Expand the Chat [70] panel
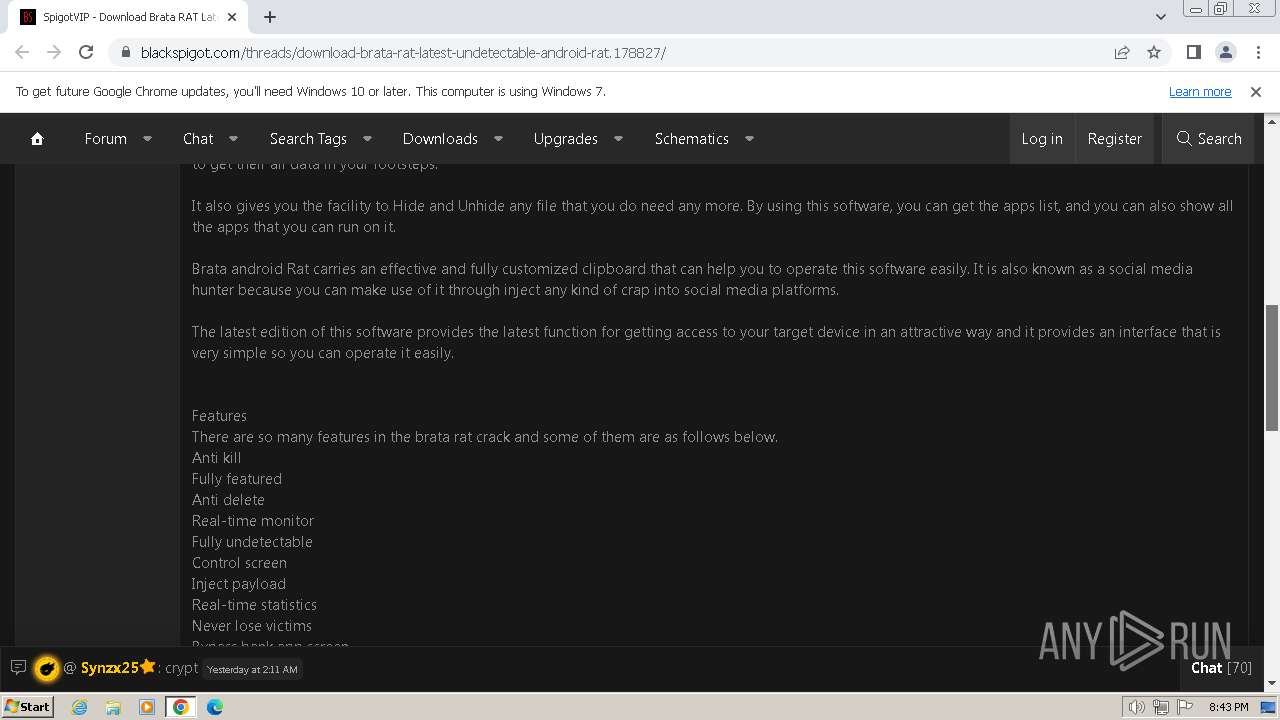The height and width of the screenshot is (720, 1280). click(x=1221, y=667)
